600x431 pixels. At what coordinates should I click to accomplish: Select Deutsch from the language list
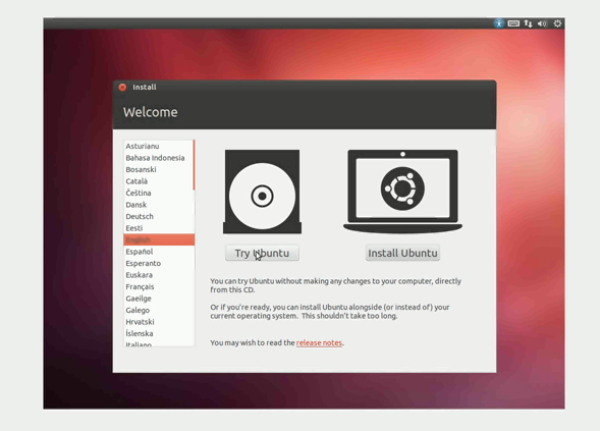(x=140, y=216)
